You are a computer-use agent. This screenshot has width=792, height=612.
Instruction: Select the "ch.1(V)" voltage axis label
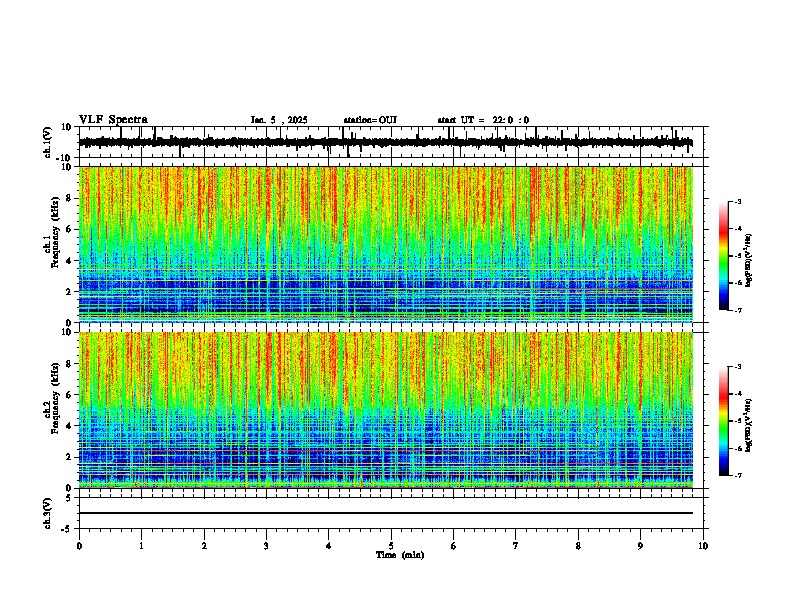(48, 142)
